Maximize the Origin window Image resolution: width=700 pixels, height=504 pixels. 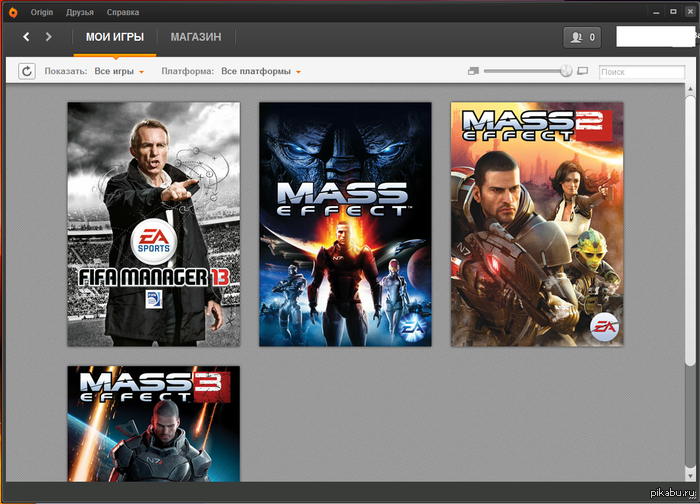click(x=673, y=12)
